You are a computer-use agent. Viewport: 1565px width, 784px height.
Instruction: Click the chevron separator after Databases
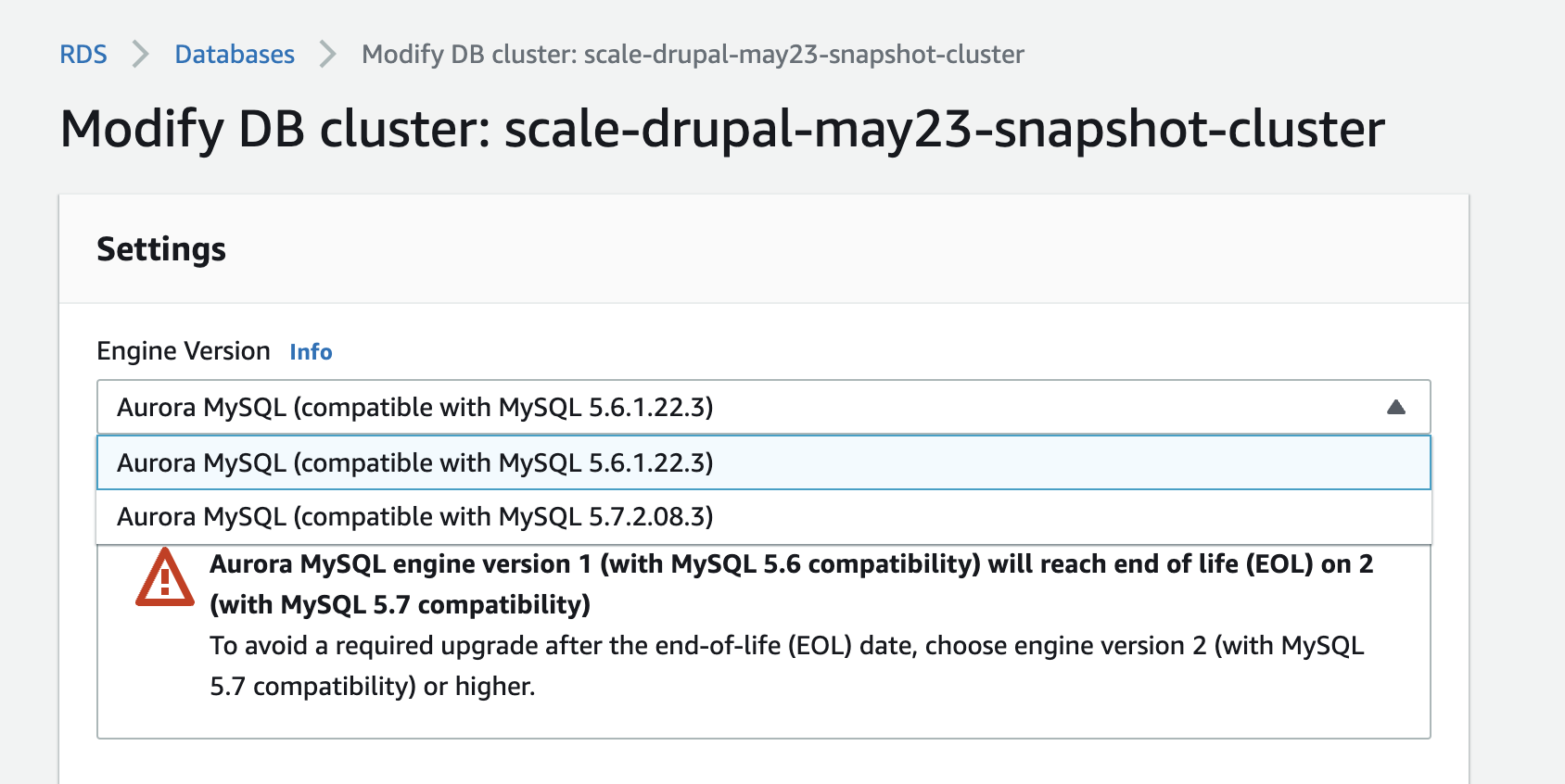[328, 55]
